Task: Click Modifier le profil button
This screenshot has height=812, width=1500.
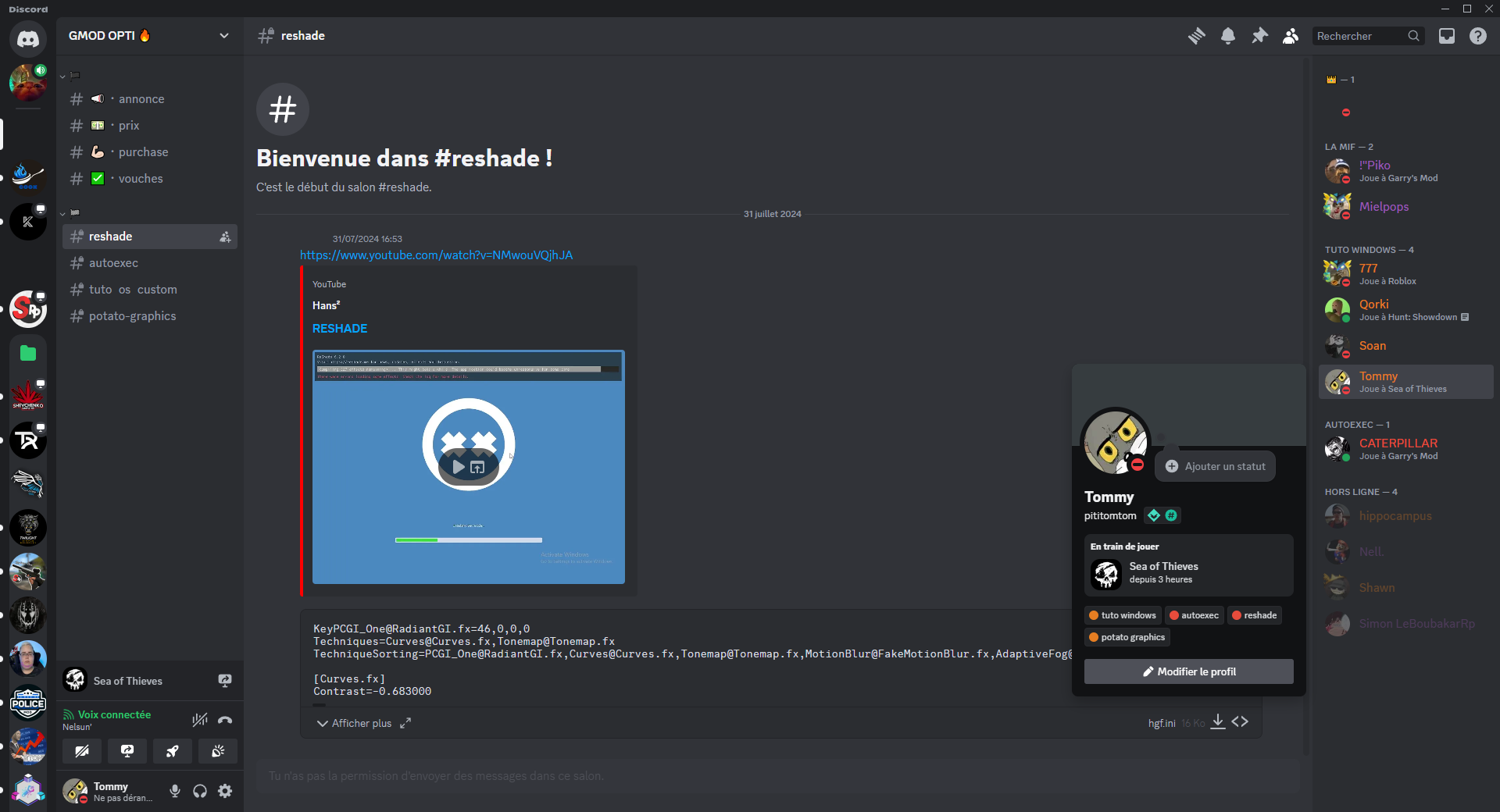Action: click(x=1189, y=671)
